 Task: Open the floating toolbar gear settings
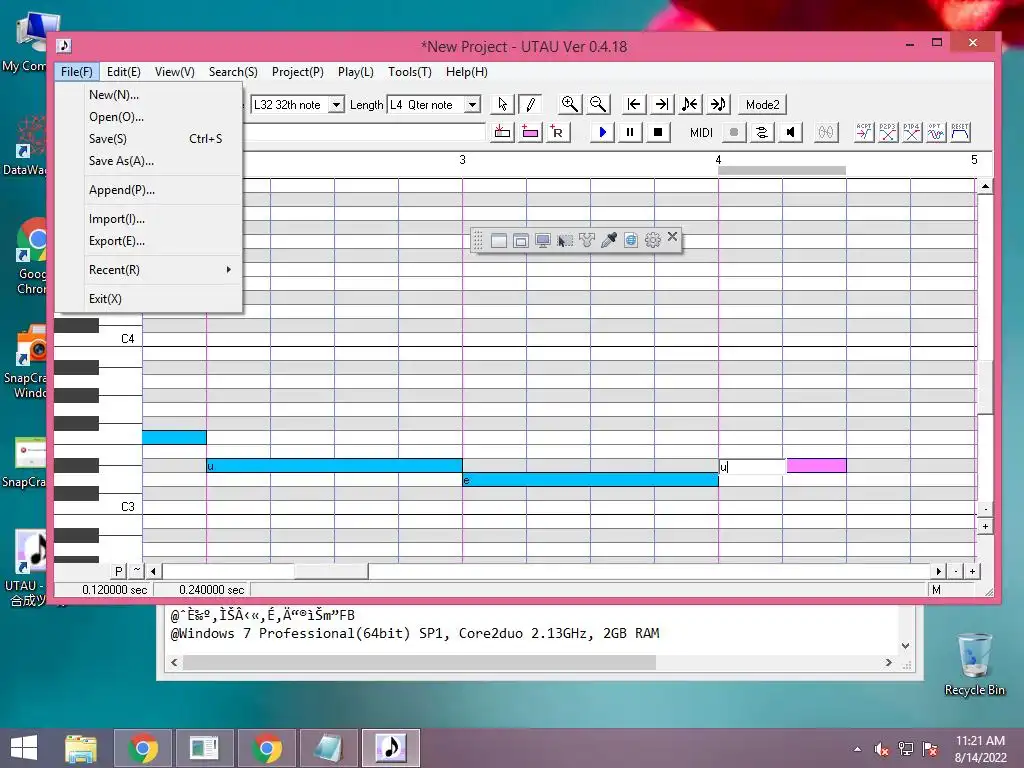652,240
